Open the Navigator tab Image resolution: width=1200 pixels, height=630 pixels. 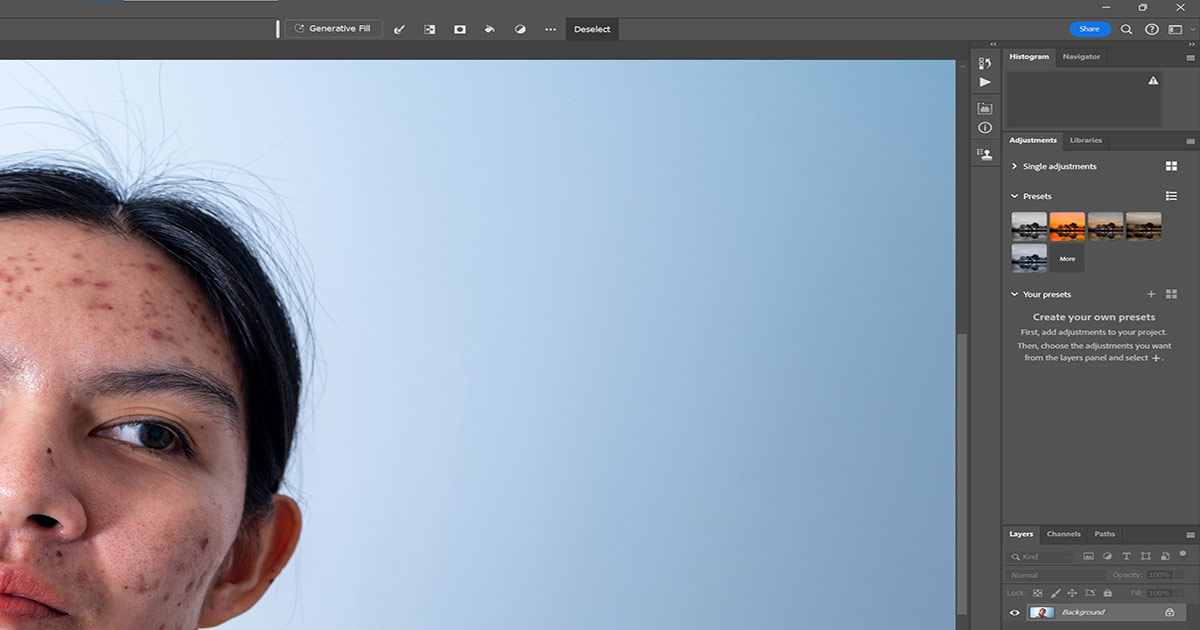coord(1081,57)
